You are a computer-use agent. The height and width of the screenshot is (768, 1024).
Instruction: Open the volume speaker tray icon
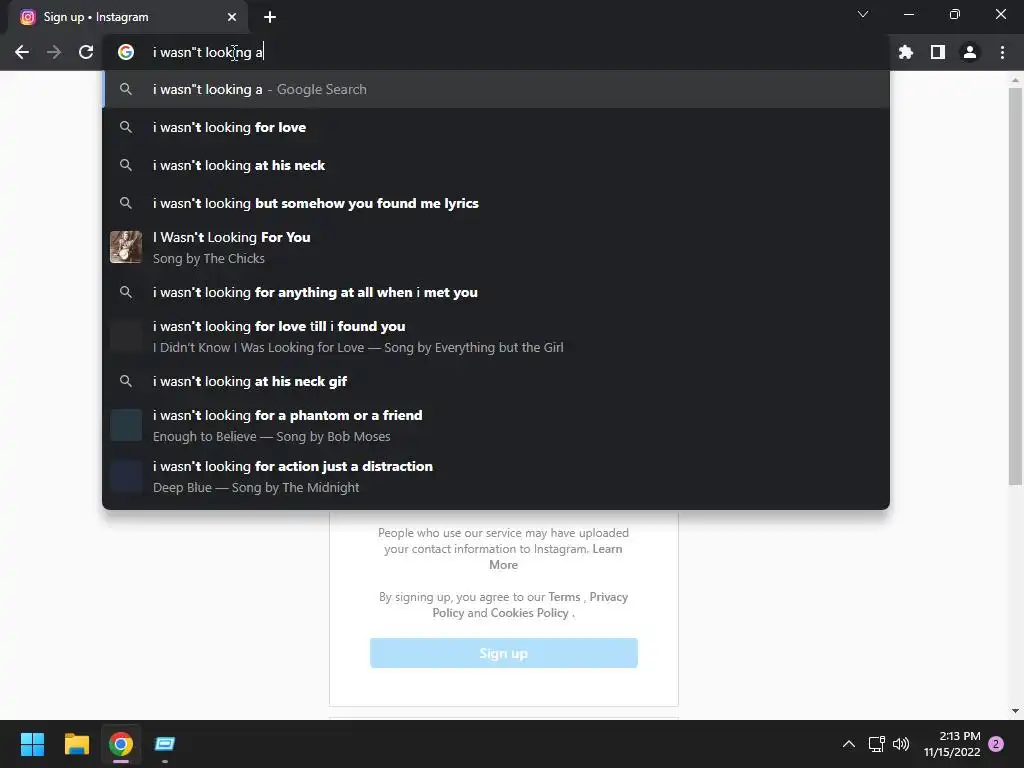(x=901, y=744)
